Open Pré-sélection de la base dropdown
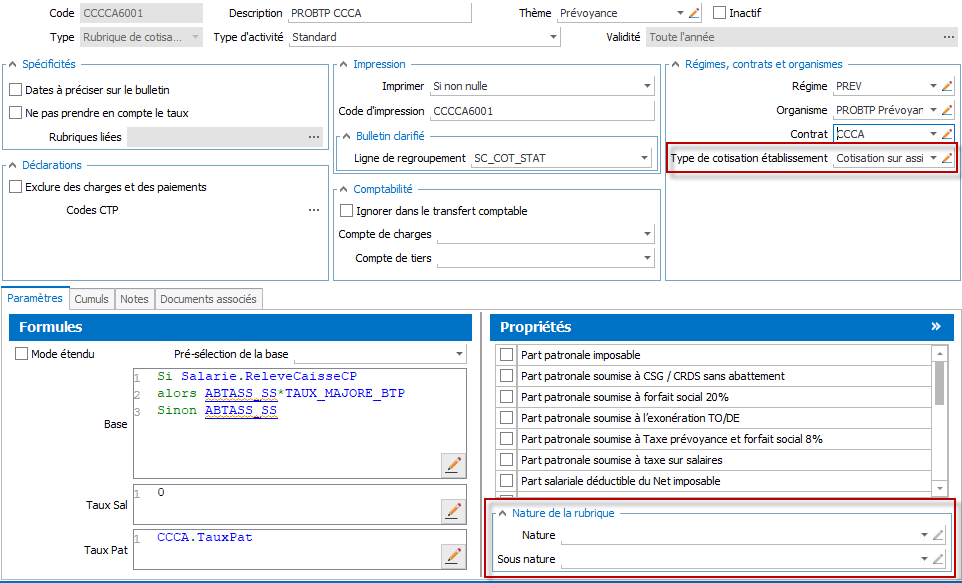This screenshot has width=962, height=583. pyautogui.click(x=460, y=354)
